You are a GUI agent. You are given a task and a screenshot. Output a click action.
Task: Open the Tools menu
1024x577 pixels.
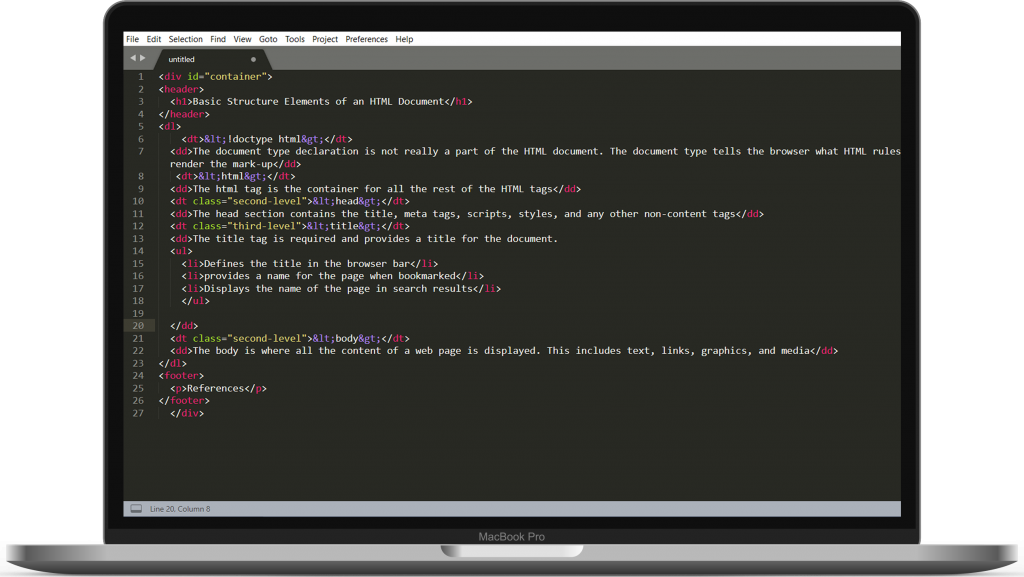coord(295,39)
